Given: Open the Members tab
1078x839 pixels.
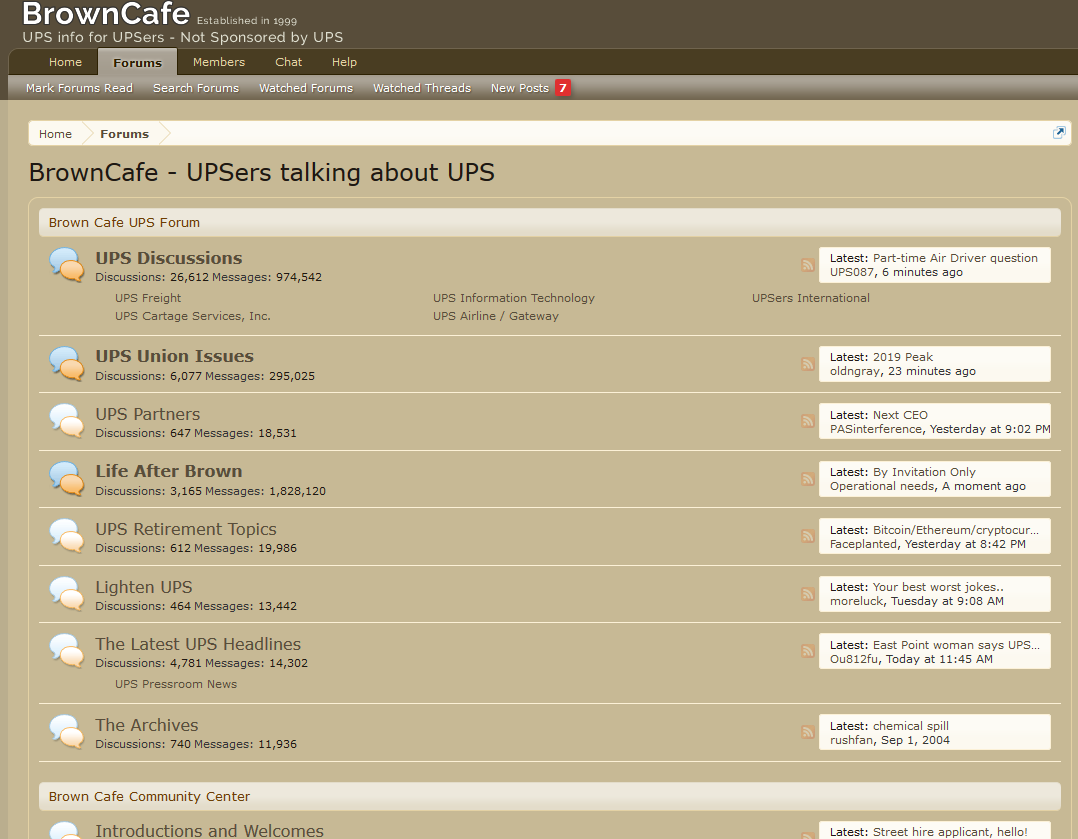Looking at the screenshot, I should pos(219,62).
